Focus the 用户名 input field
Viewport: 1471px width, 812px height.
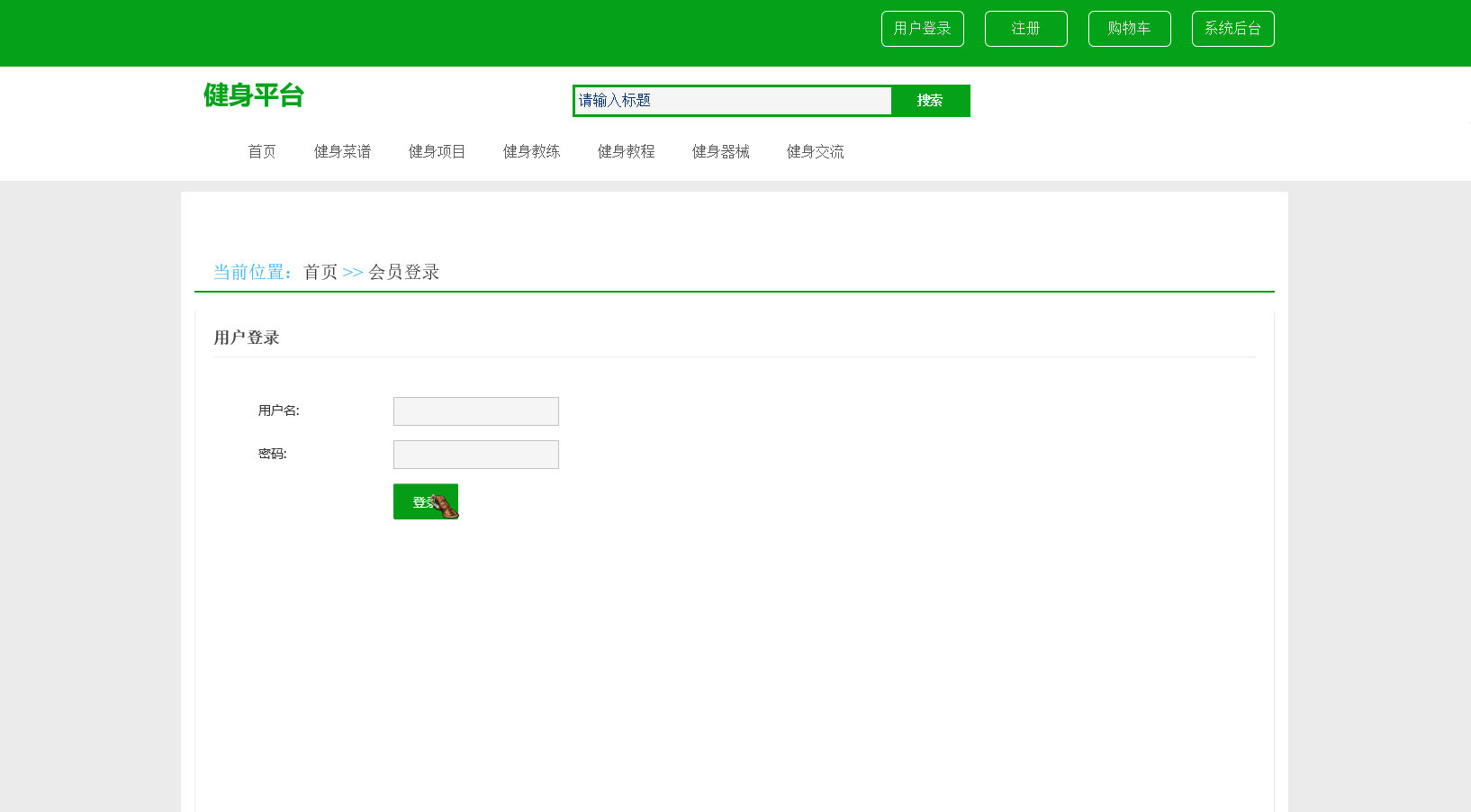[476, 411]
